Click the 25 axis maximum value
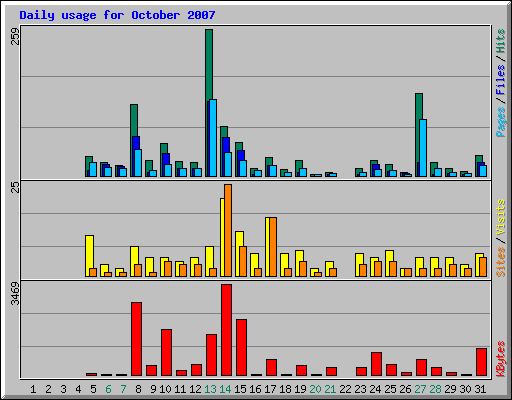512x400 pixels. click(x=15, y=188)
